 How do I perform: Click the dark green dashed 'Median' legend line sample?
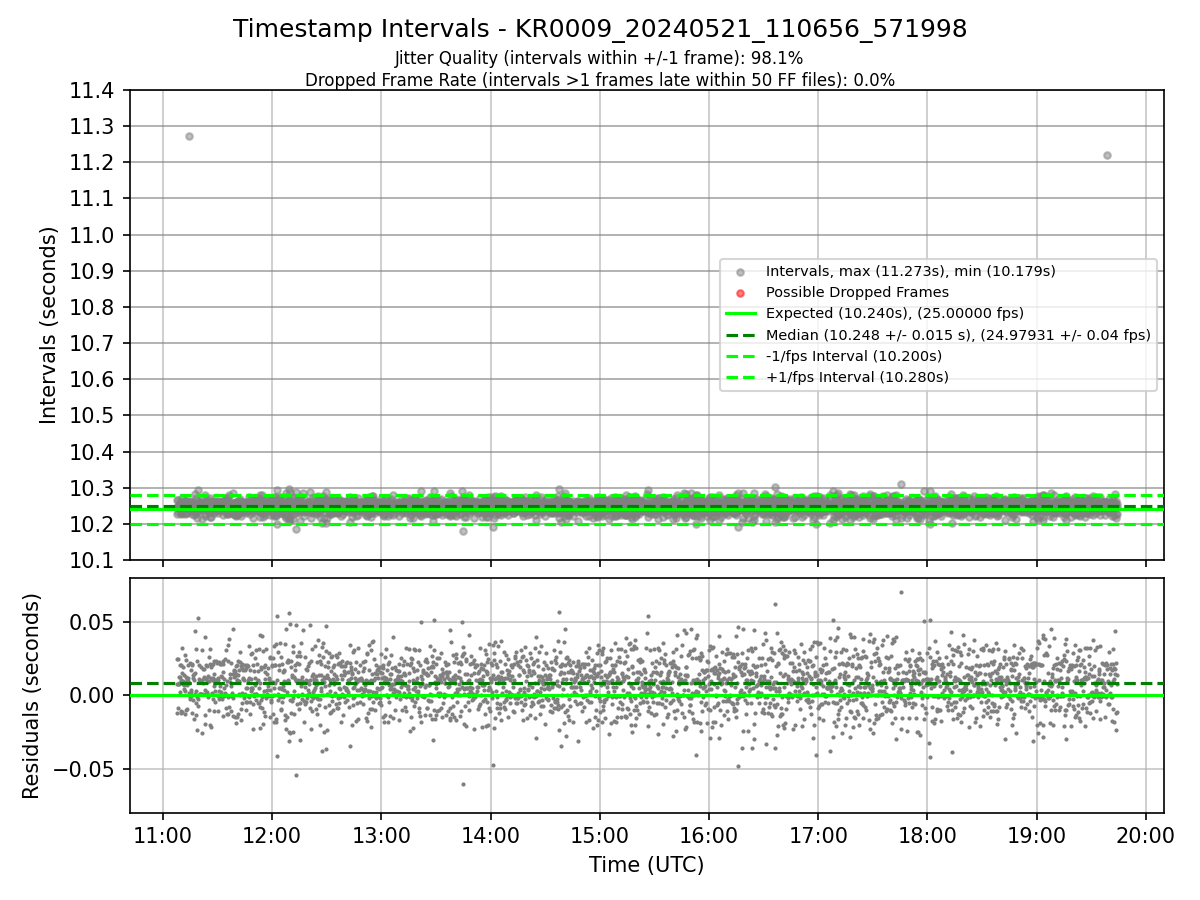point(740,335)
